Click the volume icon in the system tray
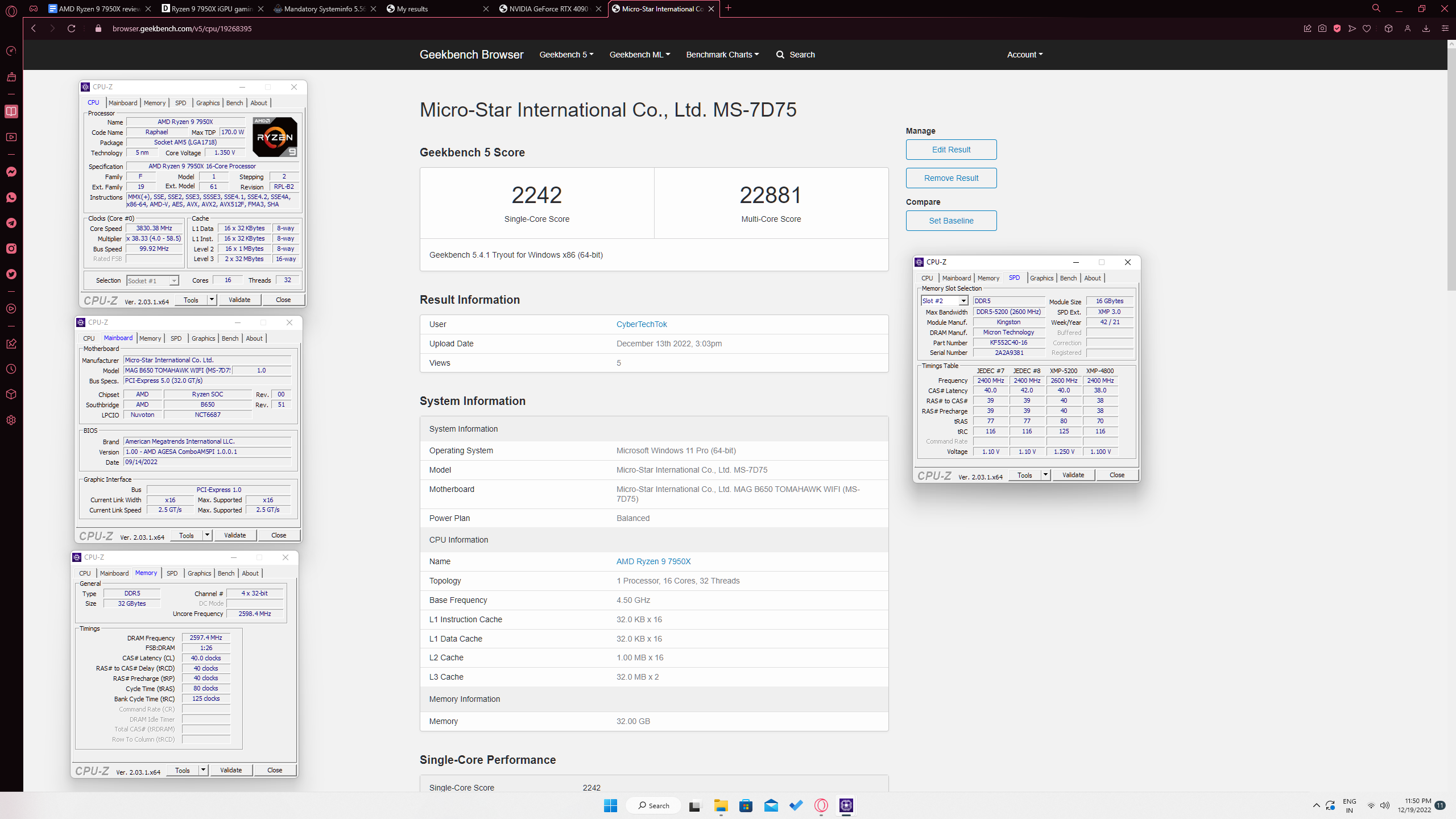 pos(1385,805)
